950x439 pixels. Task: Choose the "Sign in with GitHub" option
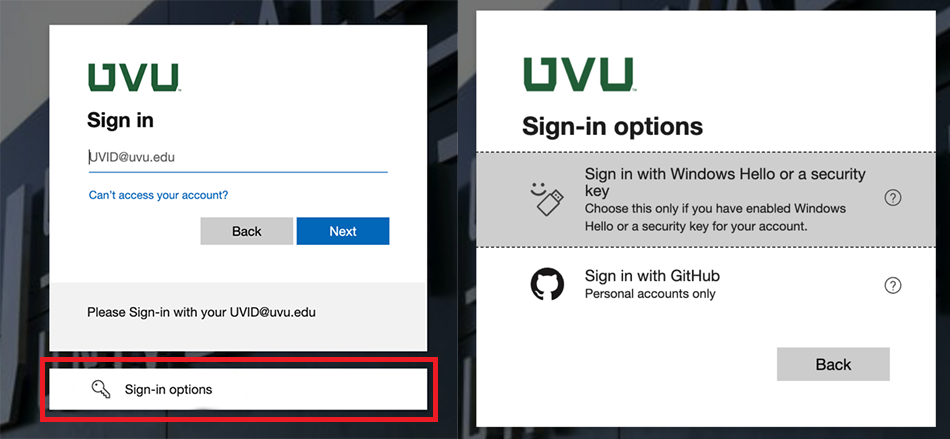(x=652, y=275)
